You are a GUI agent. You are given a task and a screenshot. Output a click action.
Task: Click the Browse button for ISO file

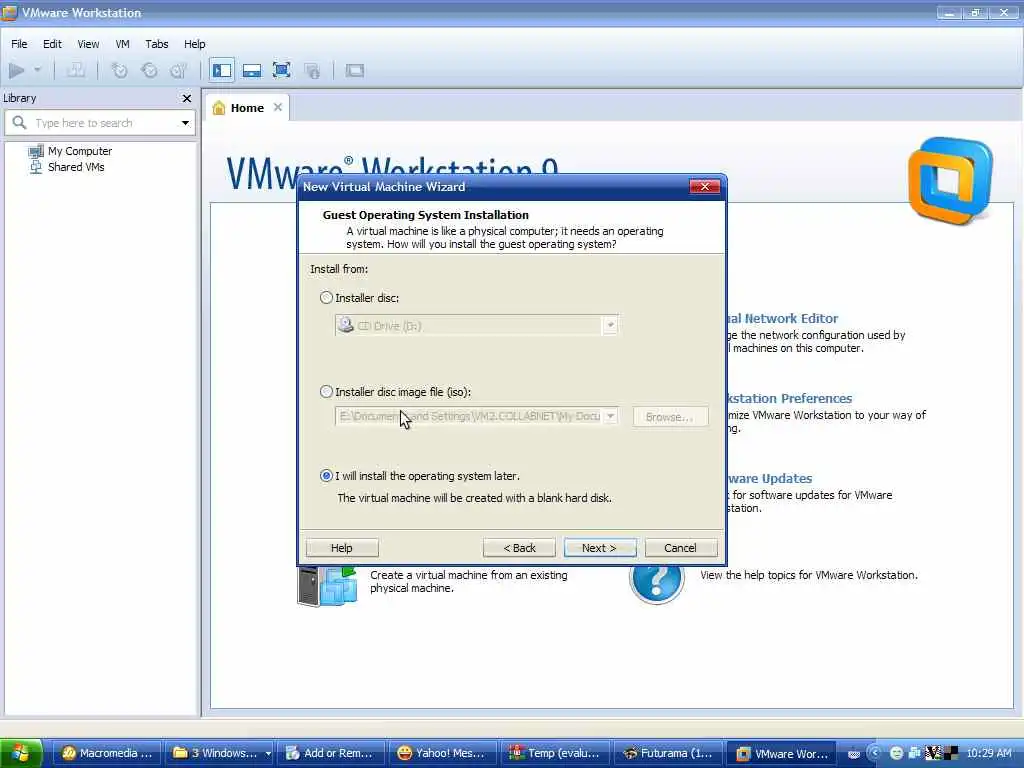click(670, 417)
